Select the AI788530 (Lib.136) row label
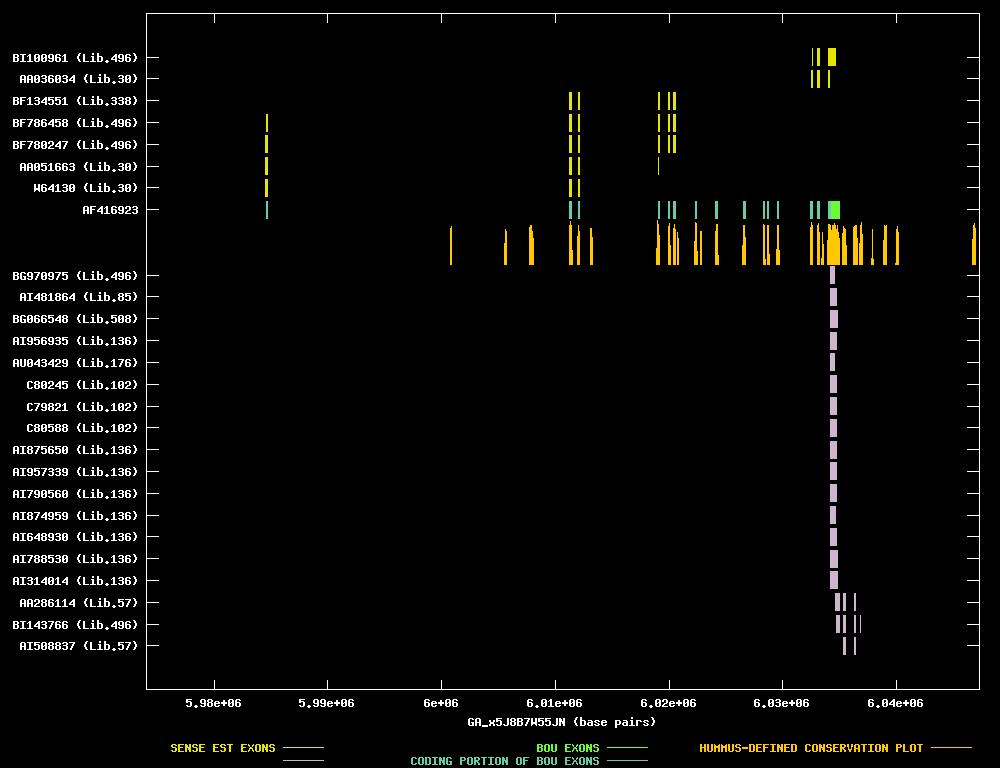Image resolution: width=1000 pixels, height=768 pixels. (75, 559)
